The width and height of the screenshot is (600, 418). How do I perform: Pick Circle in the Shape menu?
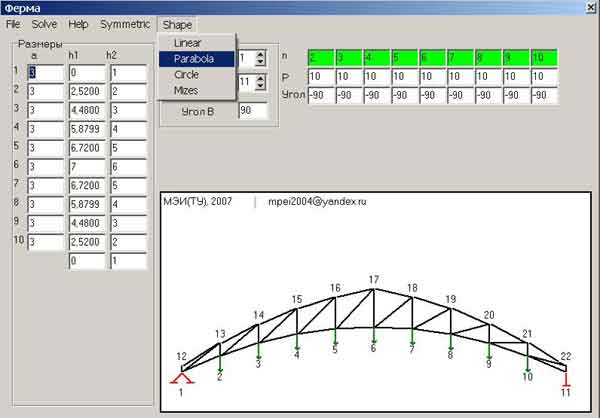pyautogui.click(x=186, y=75)
